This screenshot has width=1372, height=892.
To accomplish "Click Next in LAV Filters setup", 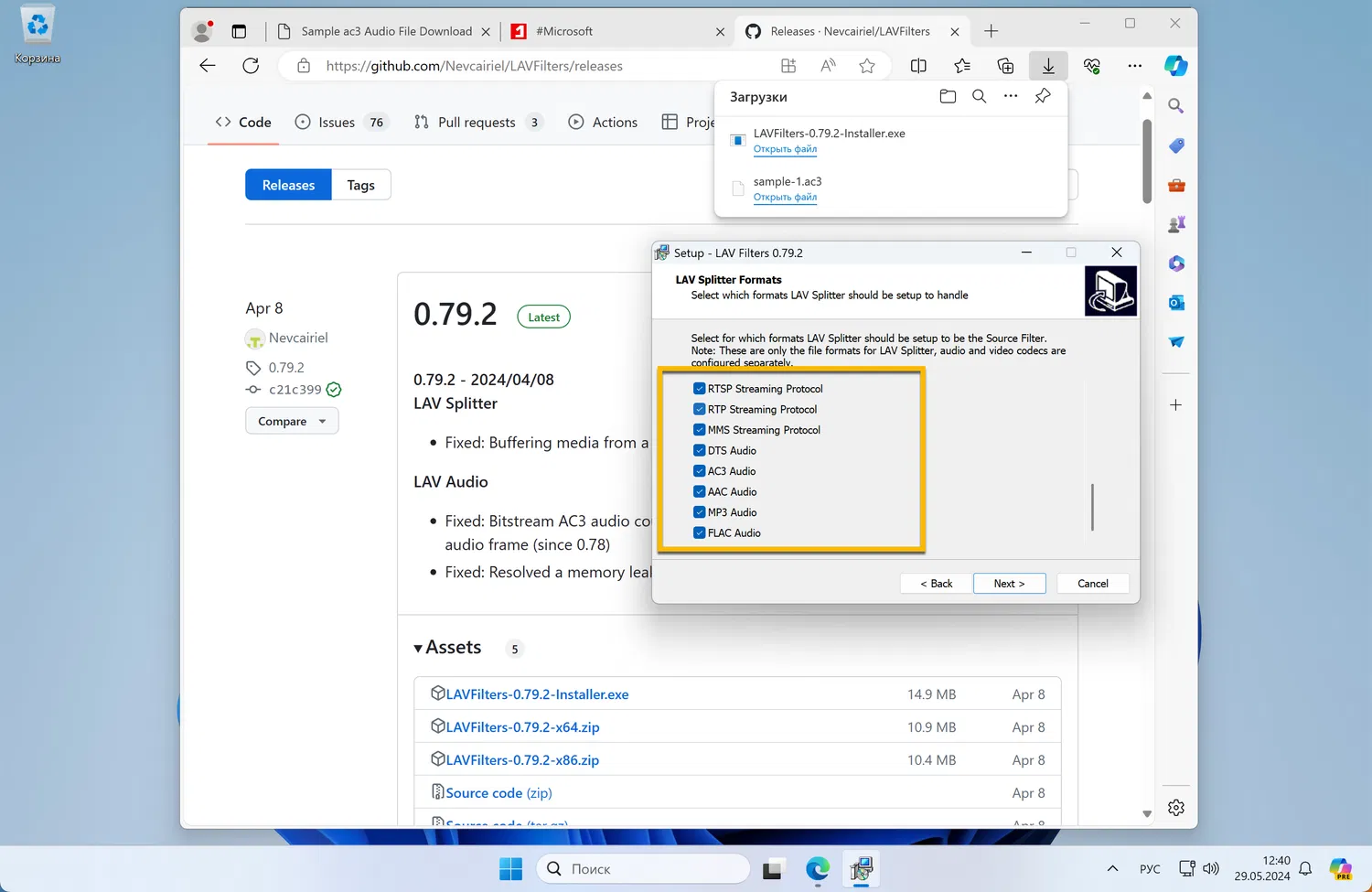I will point(1009,584).
